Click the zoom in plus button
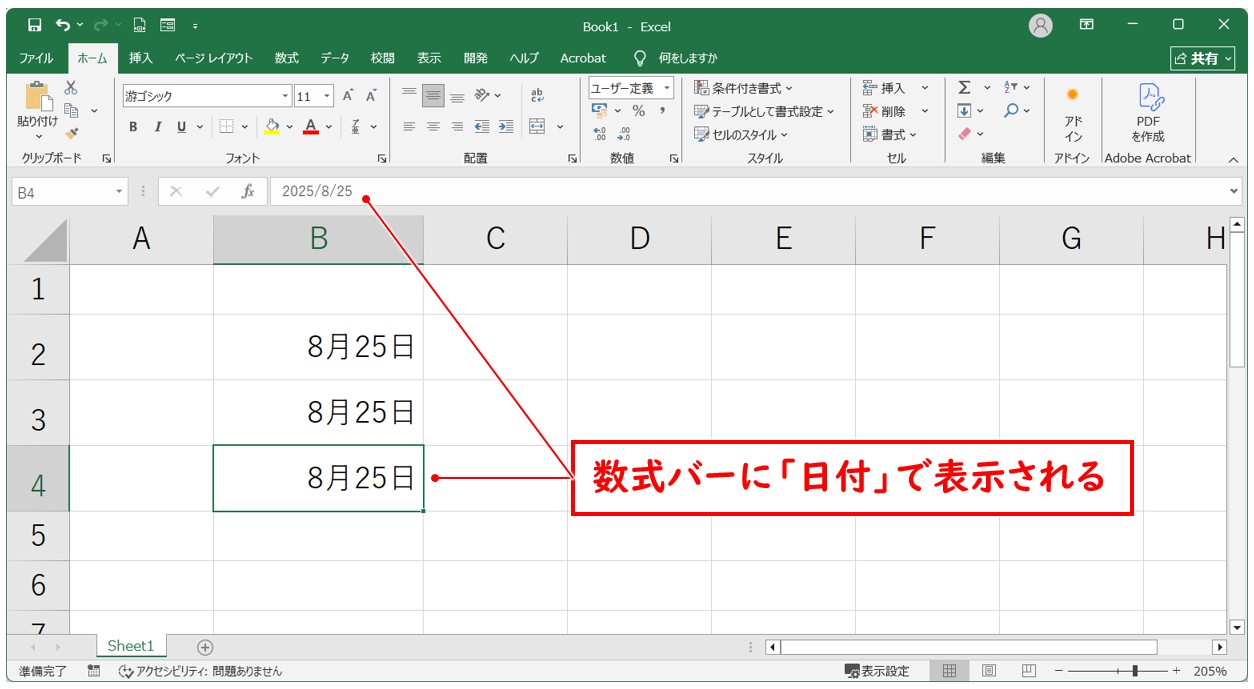The image size is (1254, 689). point(1176,671)
